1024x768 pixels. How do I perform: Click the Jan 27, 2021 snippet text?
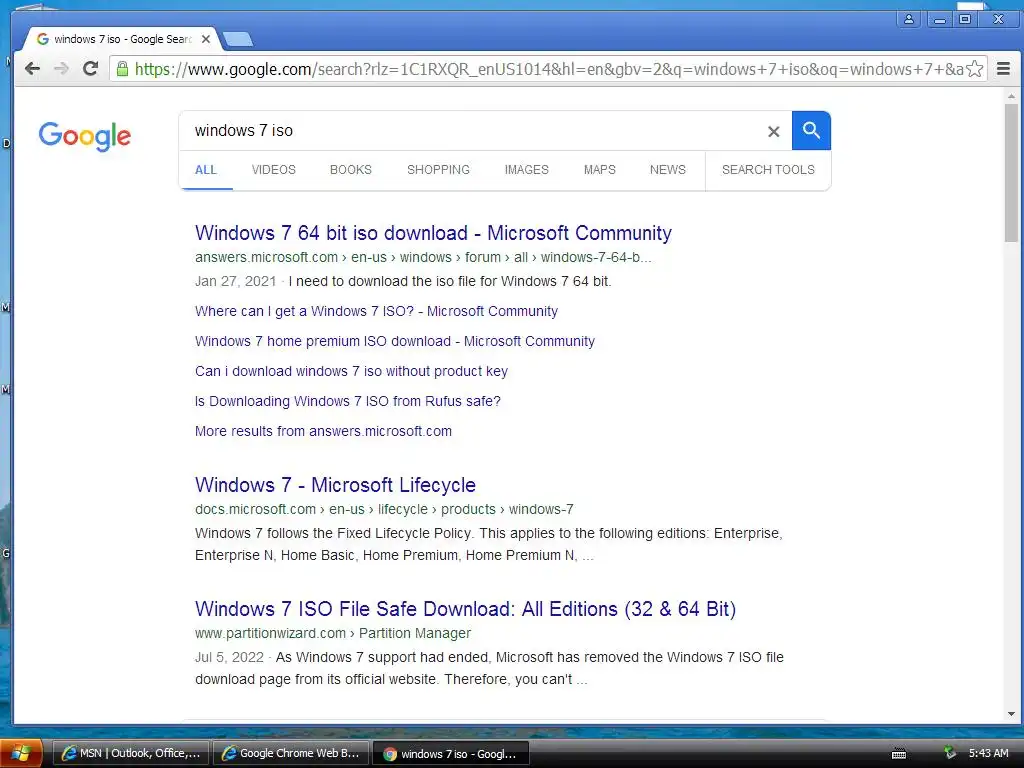403,281
